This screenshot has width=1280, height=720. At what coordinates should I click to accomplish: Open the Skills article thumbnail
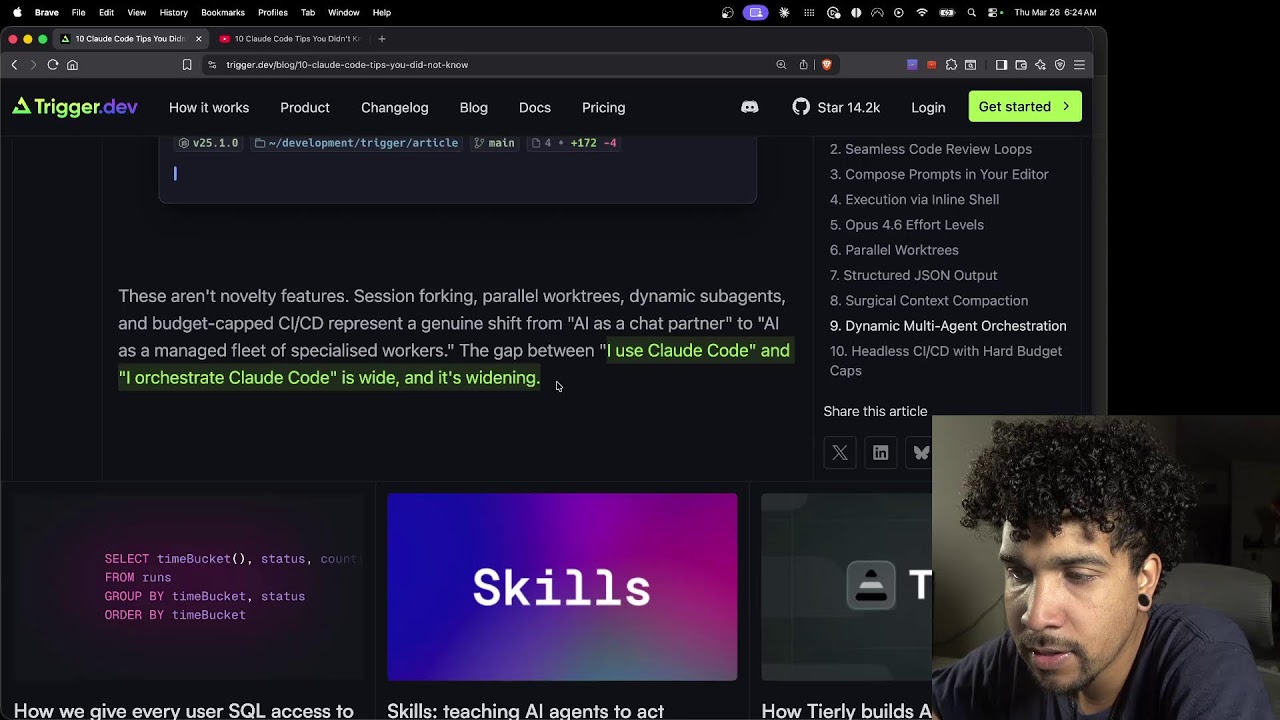[562, 587]
